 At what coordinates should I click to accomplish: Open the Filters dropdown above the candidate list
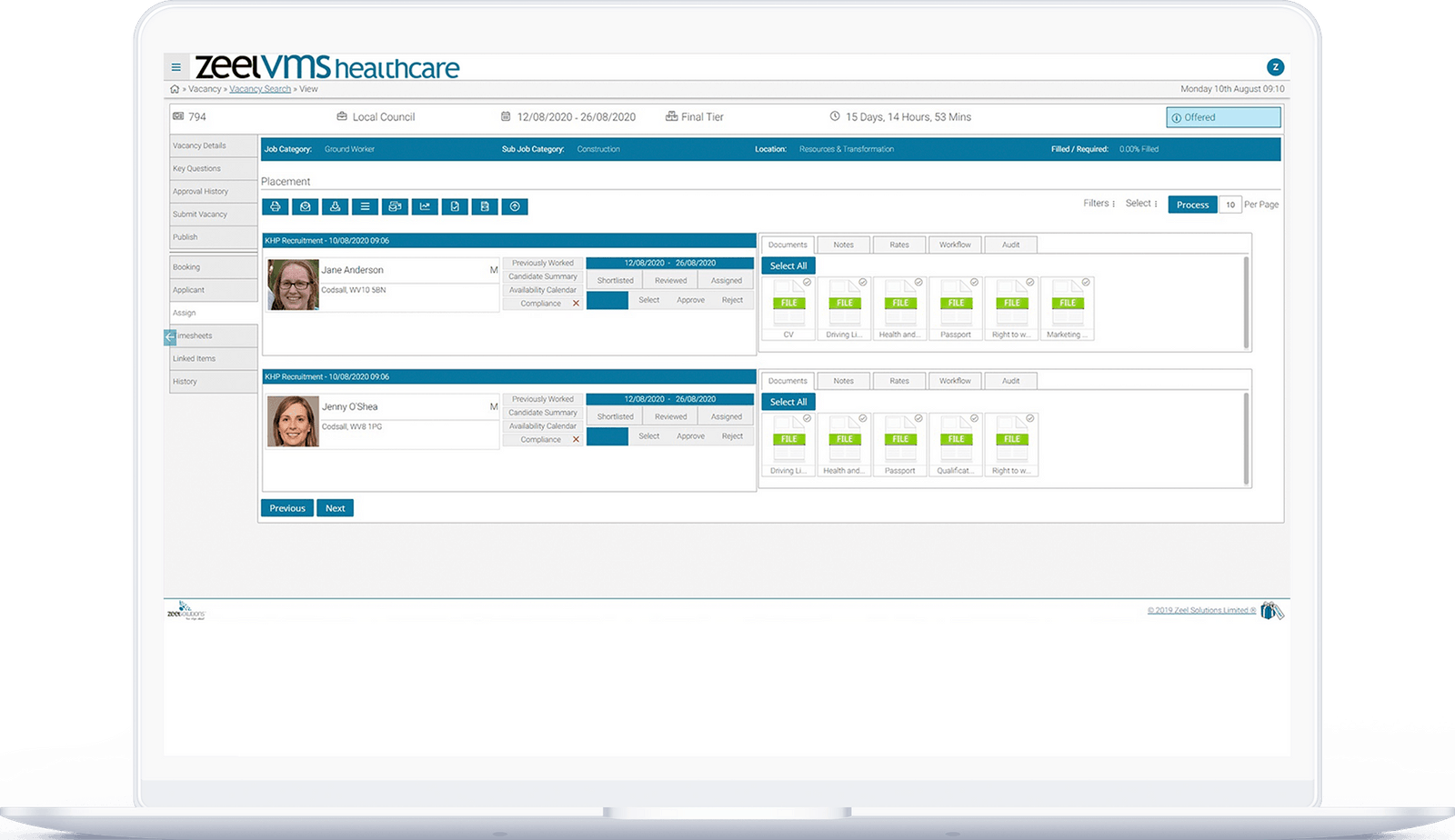1099,204
